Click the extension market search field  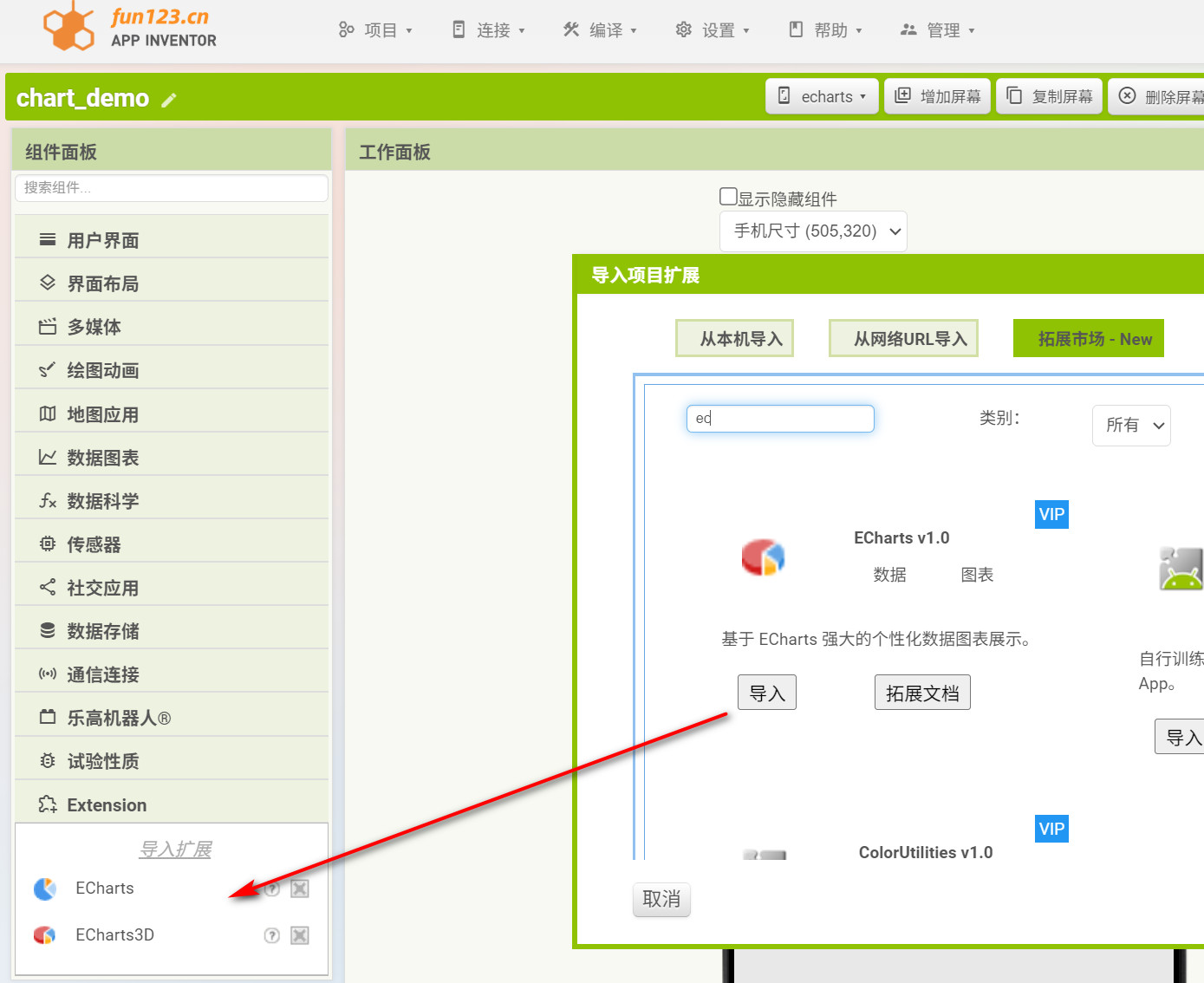click(780, 419)
